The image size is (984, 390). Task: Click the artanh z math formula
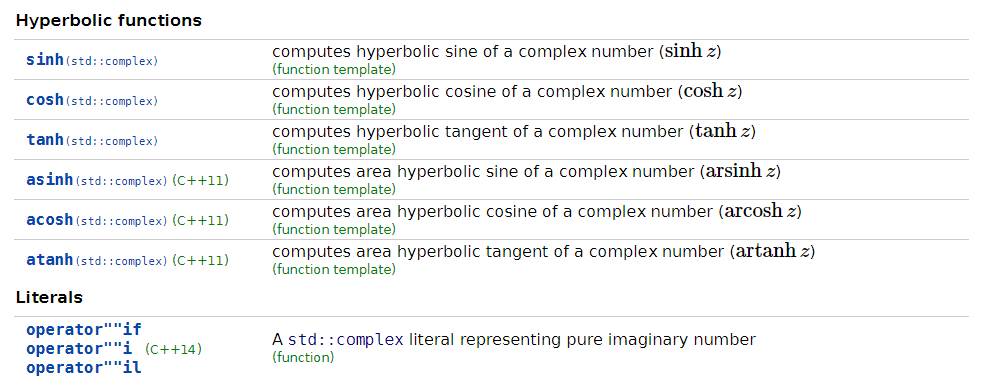(773, 252)
